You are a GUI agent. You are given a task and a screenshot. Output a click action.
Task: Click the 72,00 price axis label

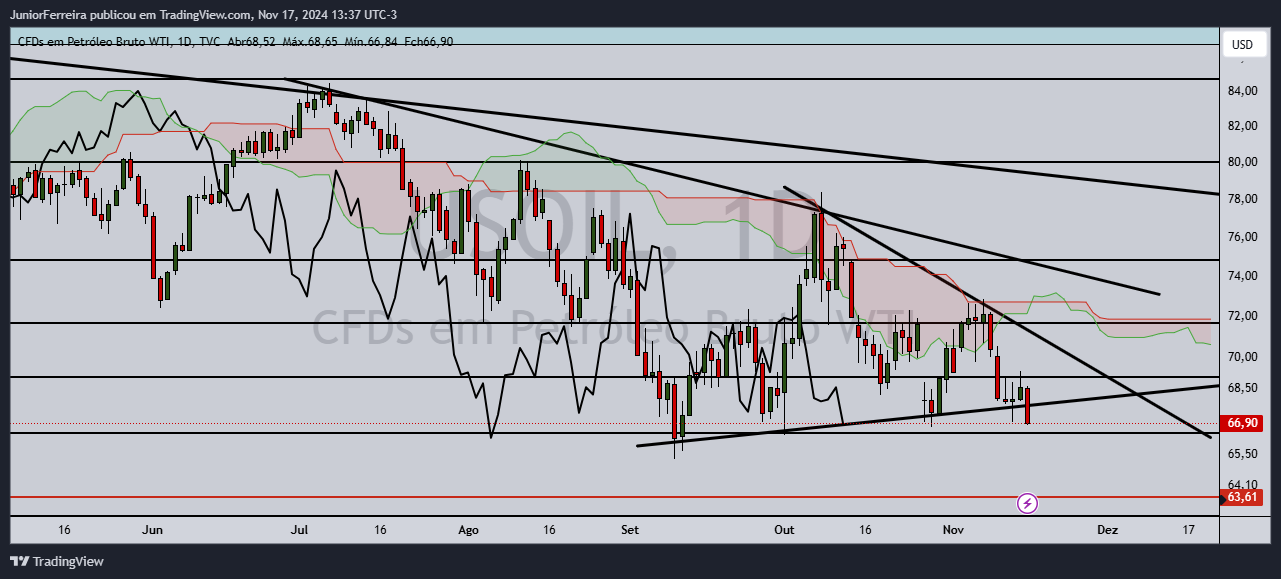pos(1242,316)
